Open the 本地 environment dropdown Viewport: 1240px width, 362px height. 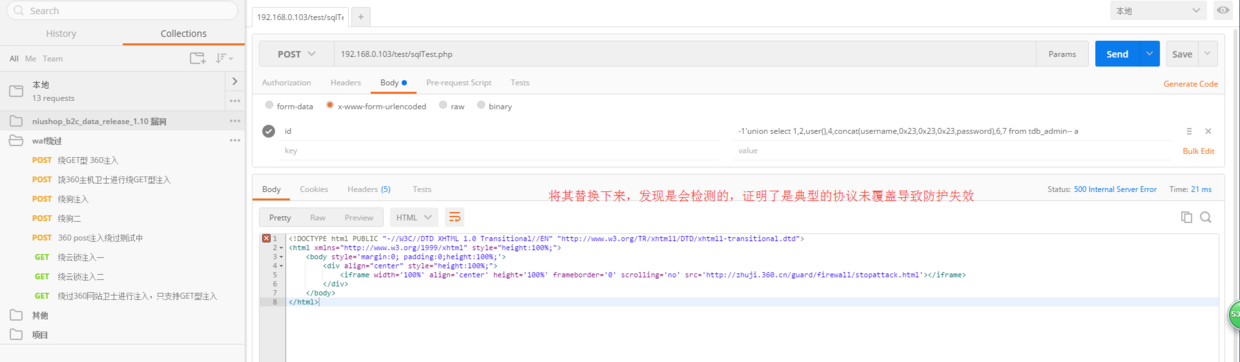tap(1158, 11)
